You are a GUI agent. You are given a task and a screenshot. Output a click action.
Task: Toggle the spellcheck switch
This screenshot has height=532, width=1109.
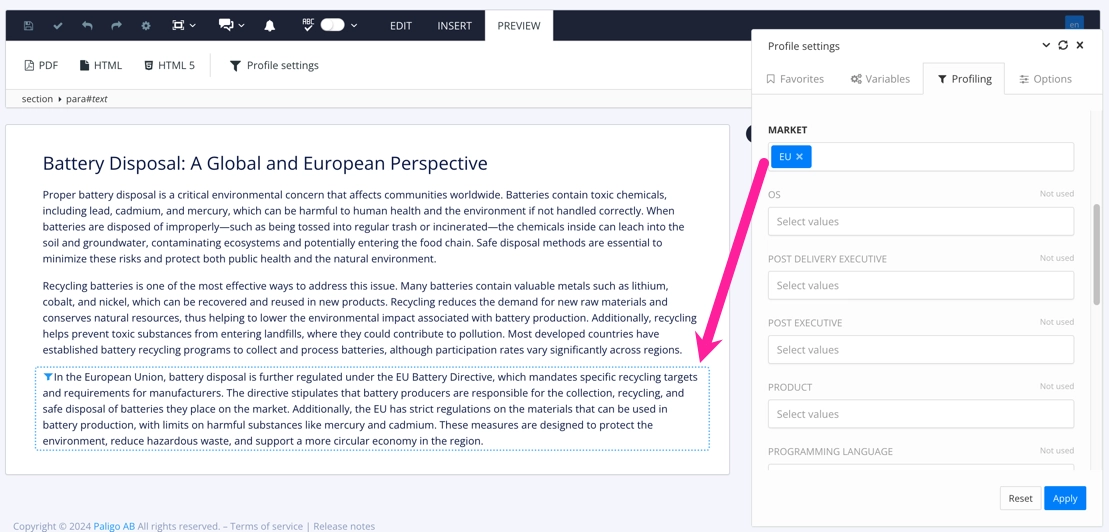pyautogui.click(x=332, y=25)
